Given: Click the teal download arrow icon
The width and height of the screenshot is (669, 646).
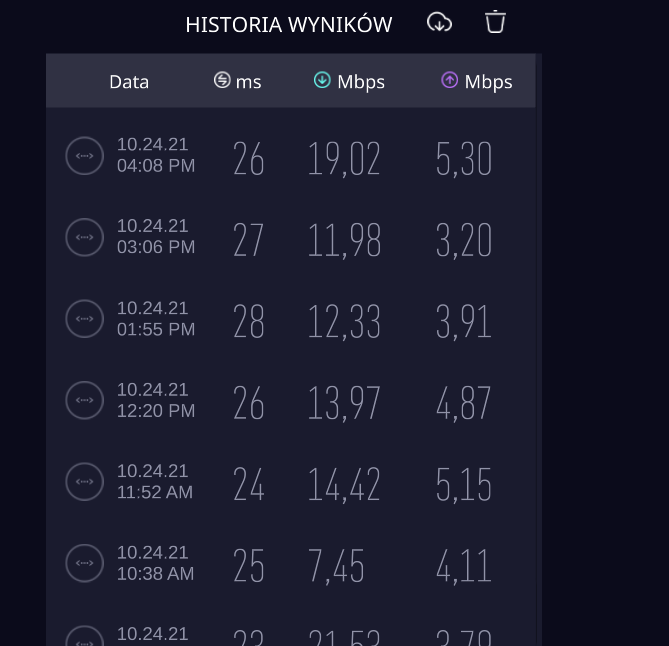Looking at the screenshot, I should click(322, 80).
